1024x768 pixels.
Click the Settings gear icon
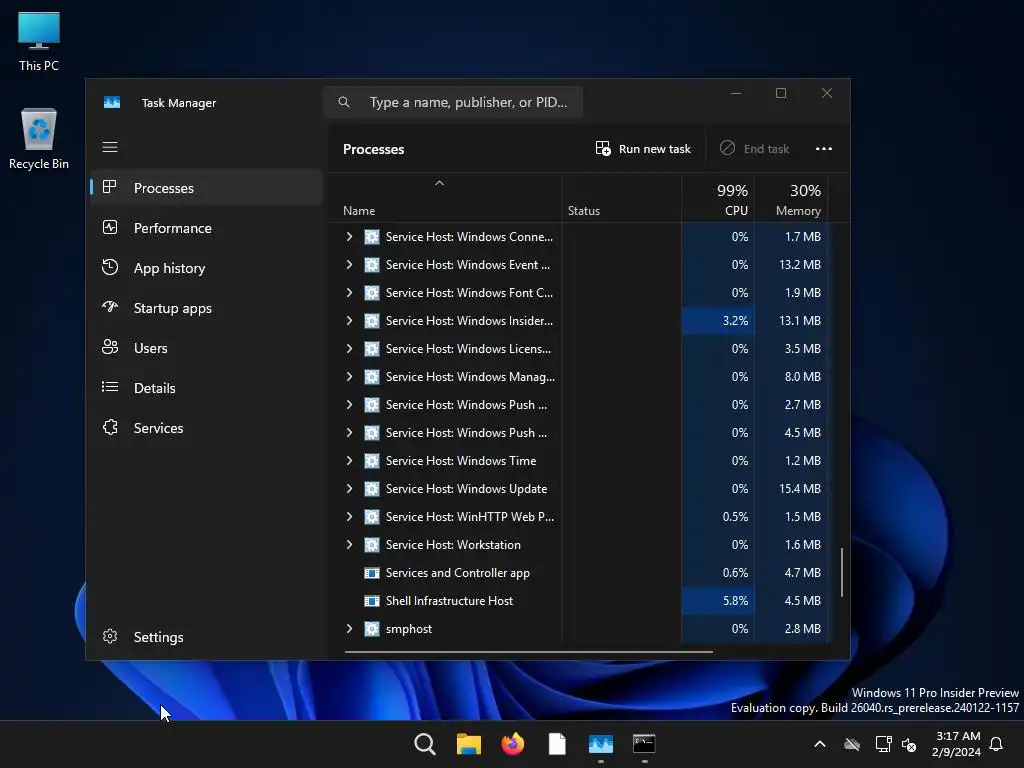coord(110,636)
